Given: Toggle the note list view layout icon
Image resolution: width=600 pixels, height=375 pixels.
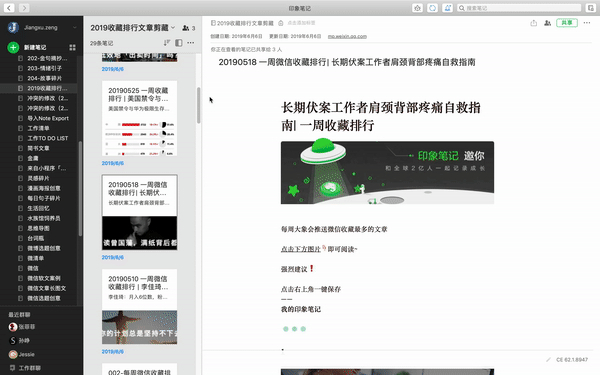Looking at the screenshot, I should [179, 43].
